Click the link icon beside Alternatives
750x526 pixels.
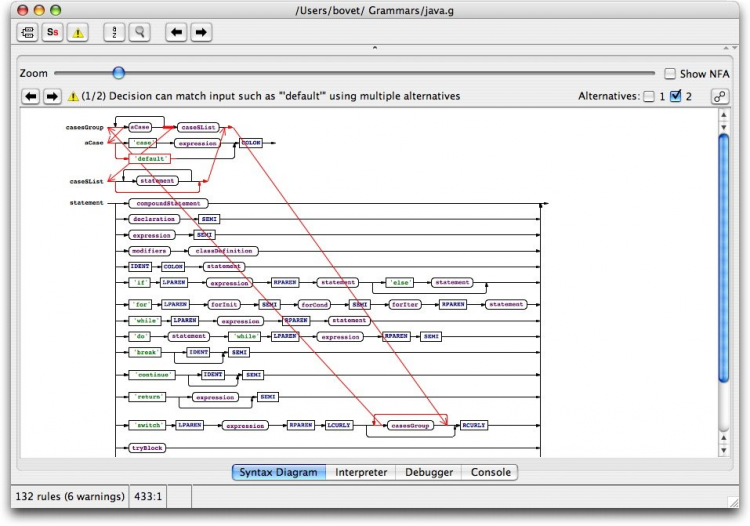[719, 97]
